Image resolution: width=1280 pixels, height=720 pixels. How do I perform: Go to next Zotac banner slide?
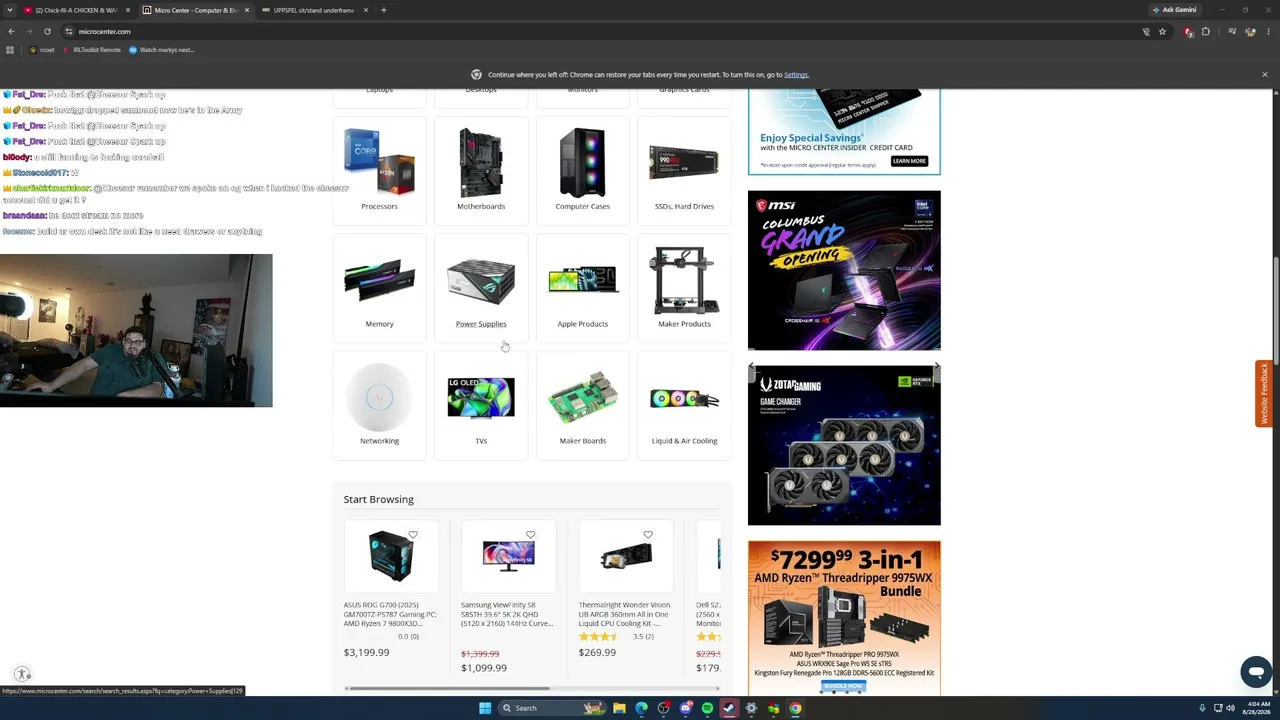click(x=936, y=368)
